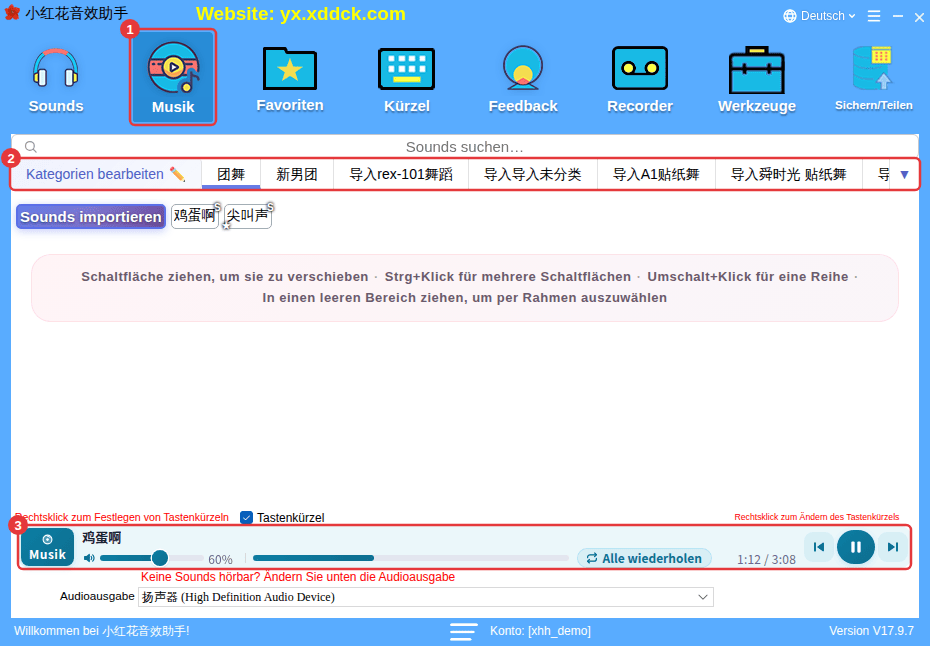Open the Kürzel keyboard shortcuts section
The width and height of the screenshot is (930, 646).
pos(406,80)
